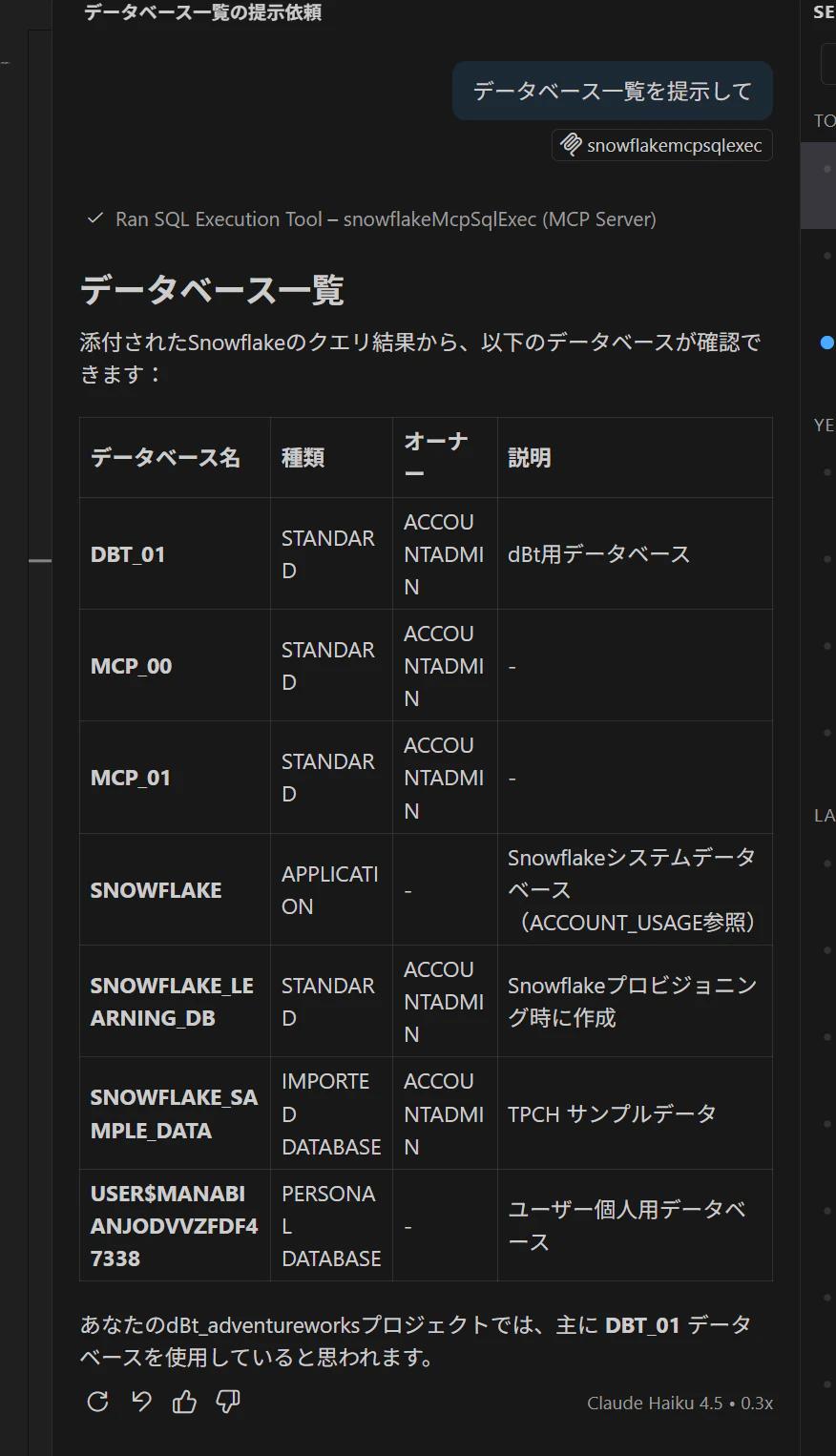
Task: Select the MCP_01 database name cell
Action: pos(175,778)
